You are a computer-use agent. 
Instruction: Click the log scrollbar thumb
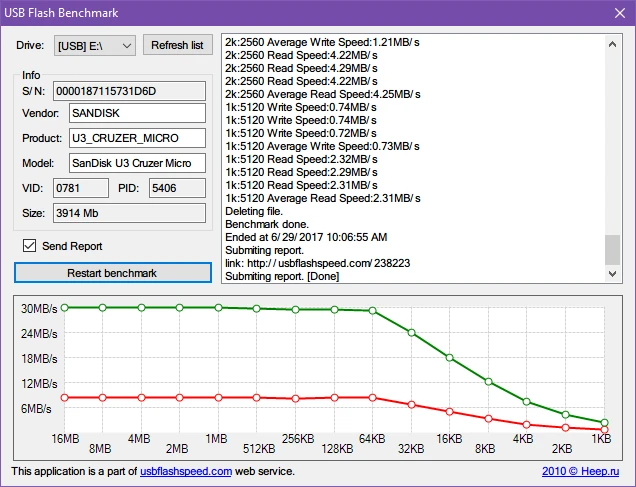coord(613,248)
